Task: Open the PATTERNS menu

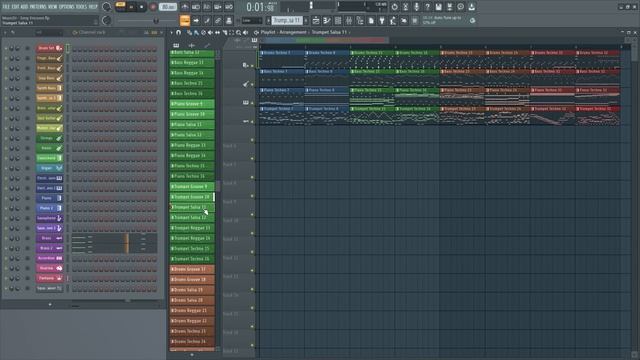Action: pos(38,7)
